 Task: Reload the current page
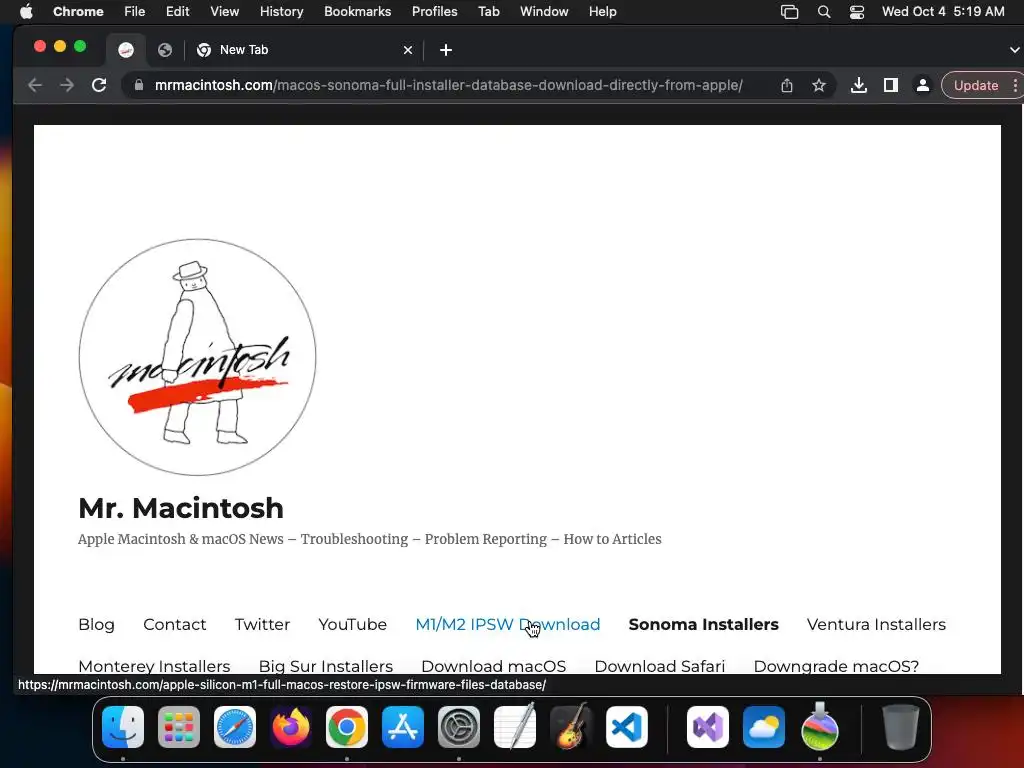[99, 85]
